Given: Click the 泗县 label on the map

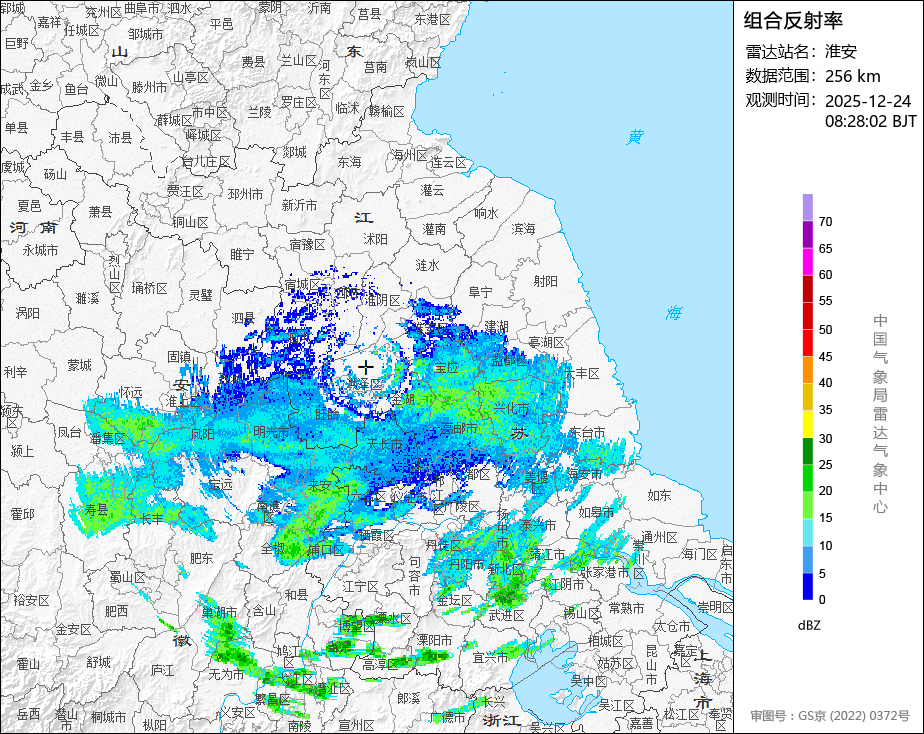Looking at the screenshot, I should [243, 319].
